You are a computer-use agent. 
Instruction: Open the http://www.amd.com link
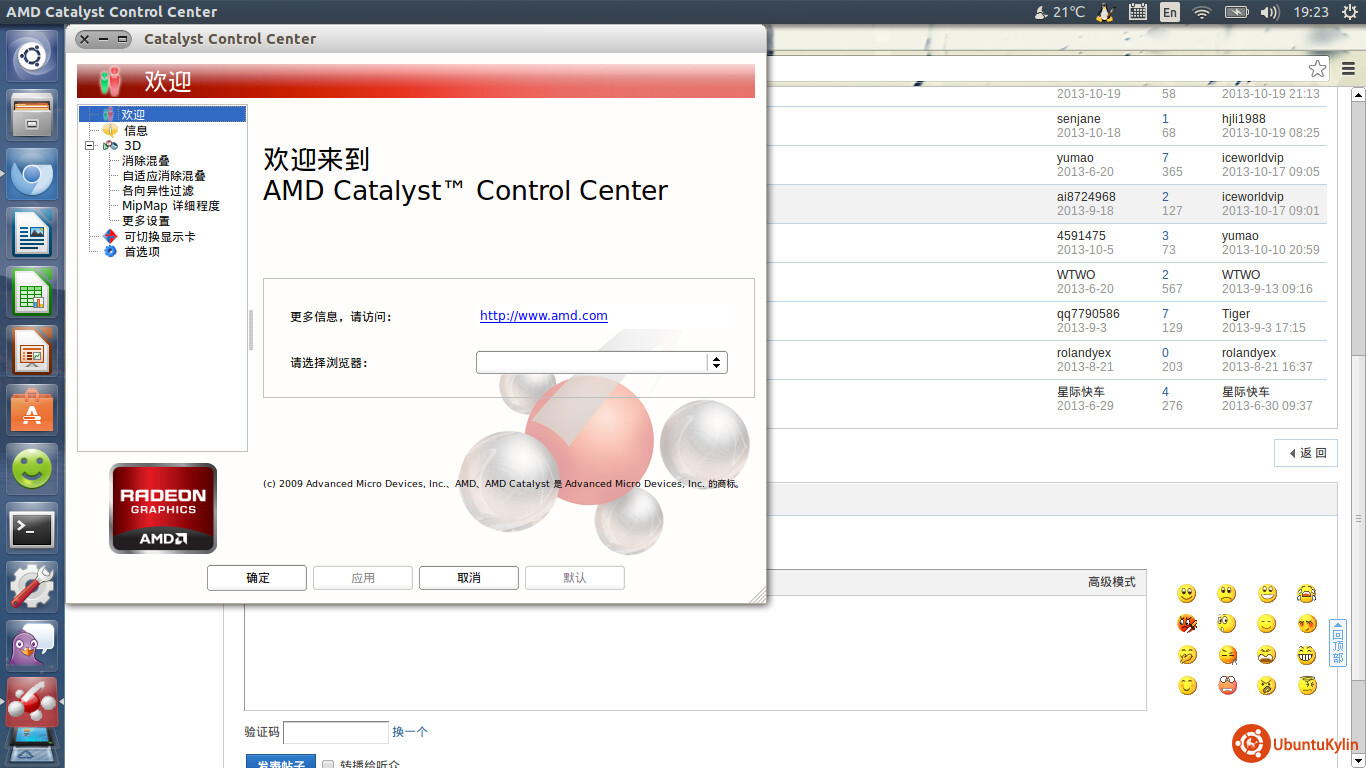coord(543,316)
